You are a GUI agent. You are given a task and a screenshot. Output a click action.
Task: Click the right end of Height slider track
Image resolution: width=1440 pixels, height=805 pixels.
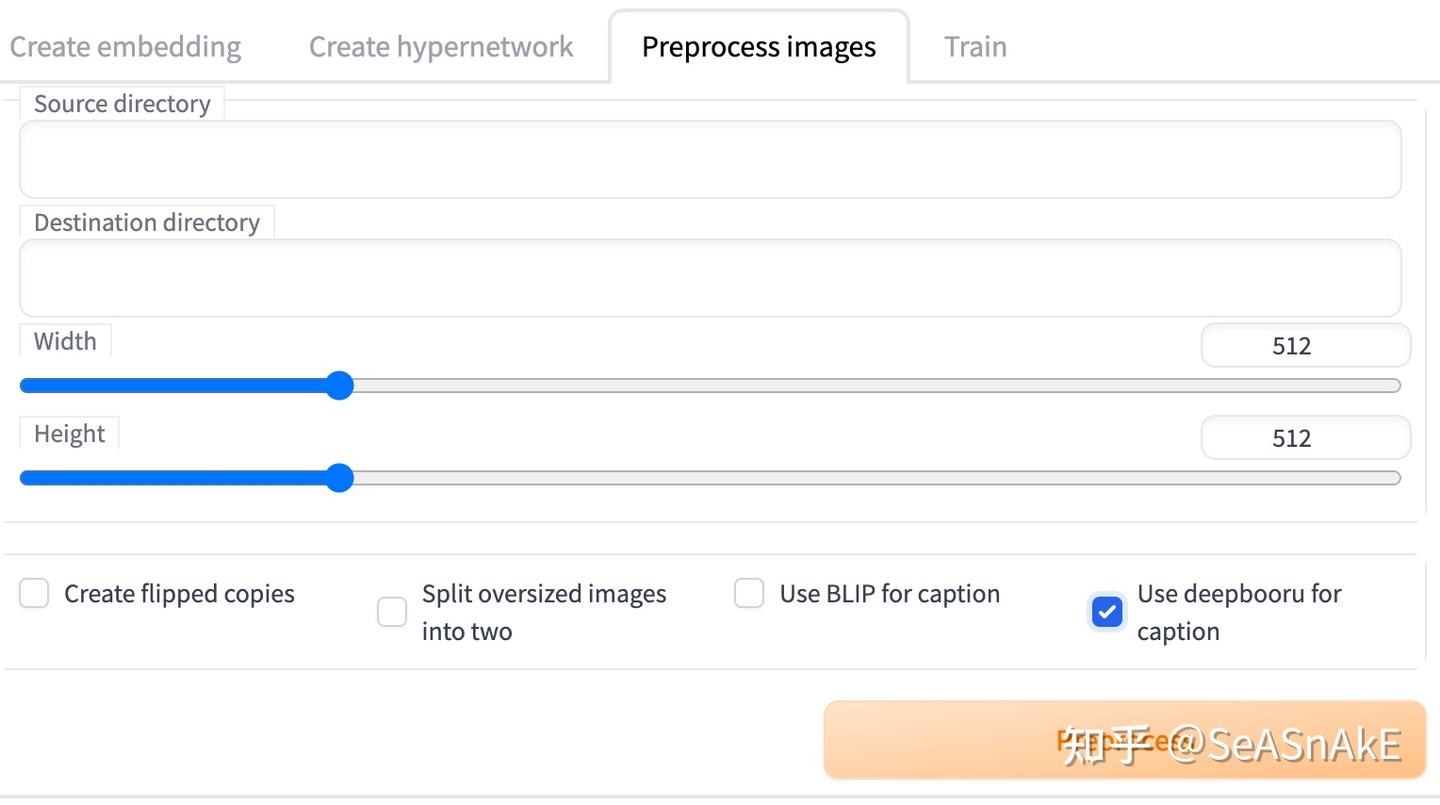(x=1393, y=478)
